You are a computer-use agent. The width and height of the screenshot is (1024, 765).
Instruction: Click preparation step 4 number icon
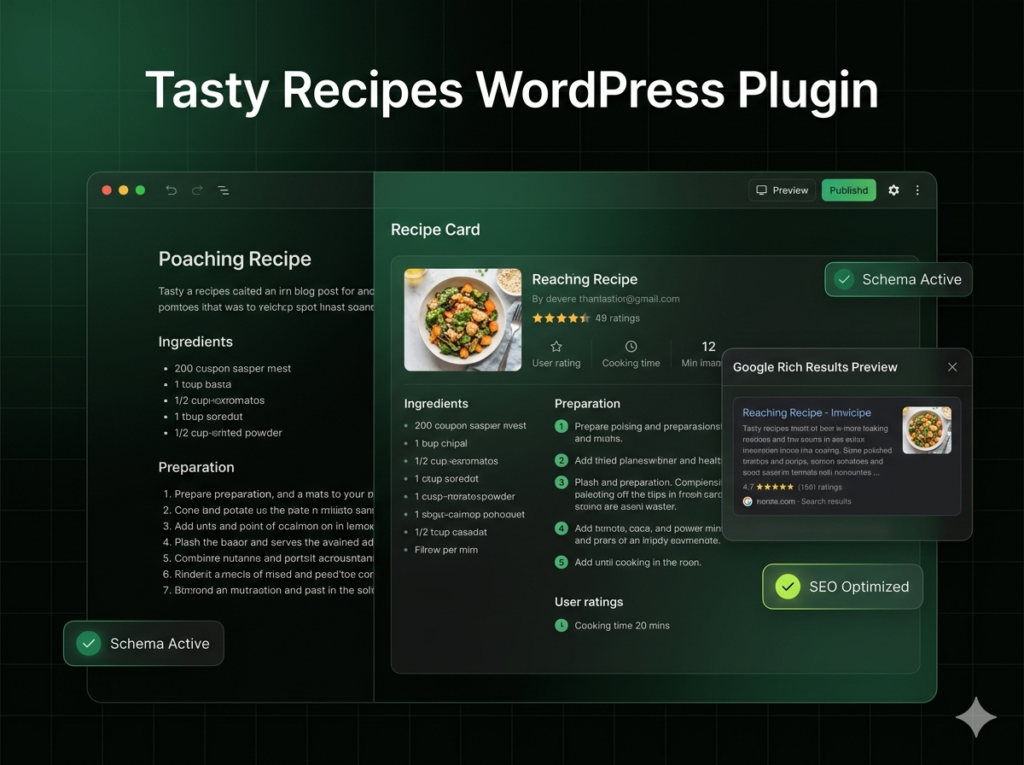561,529
